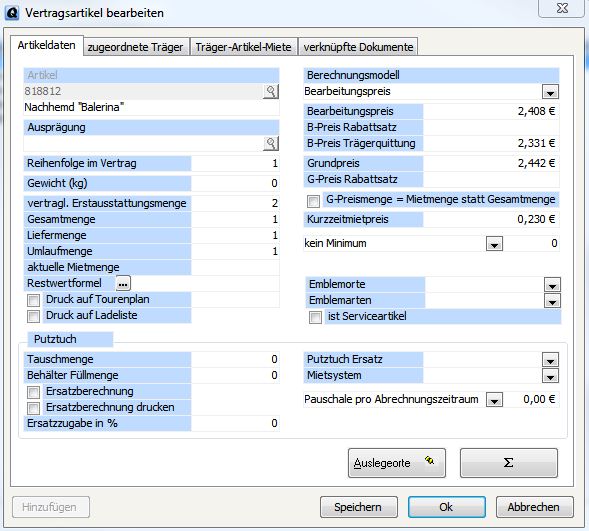Image resolution: width=589 pixels, height=531 pixels.
Task: Toggle ist Serviceartikel checkbox
Action: pyautogui.click(x=315, y=317)
